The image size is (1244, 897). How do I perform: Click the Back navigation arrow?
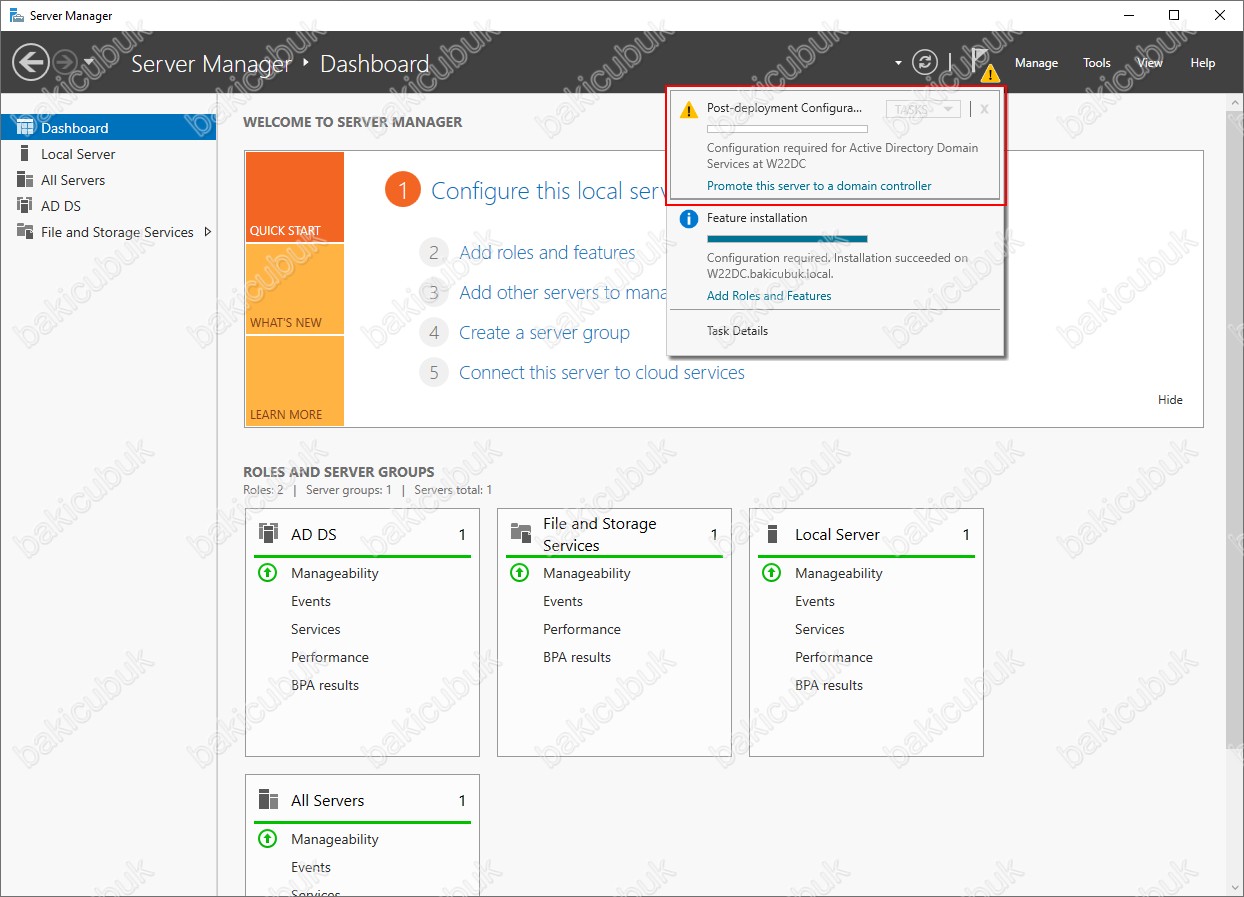pos(31,63)
